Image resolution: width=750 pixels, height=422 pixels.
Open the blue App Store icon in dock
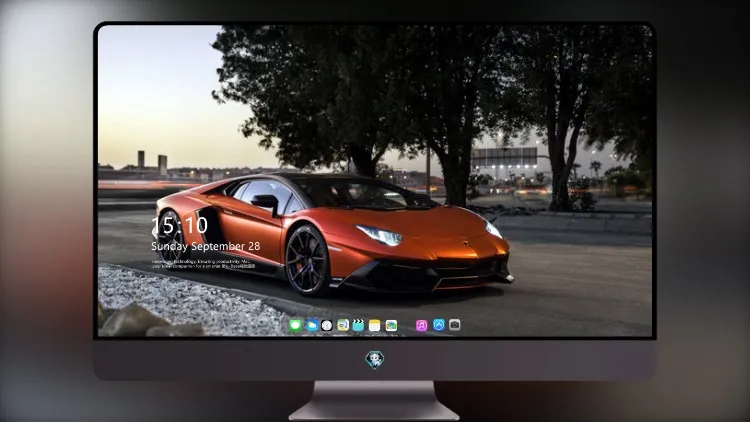(x=439, y=325)
